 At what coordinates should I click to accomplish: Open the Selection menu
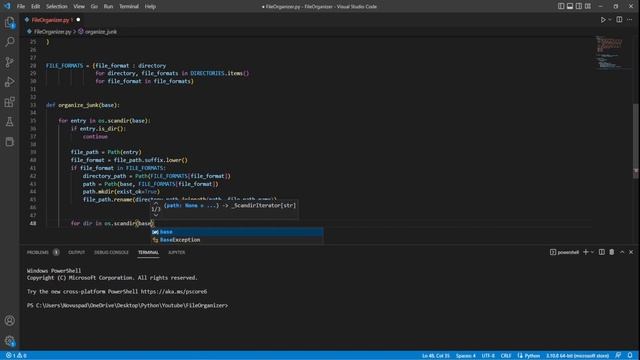57,7
